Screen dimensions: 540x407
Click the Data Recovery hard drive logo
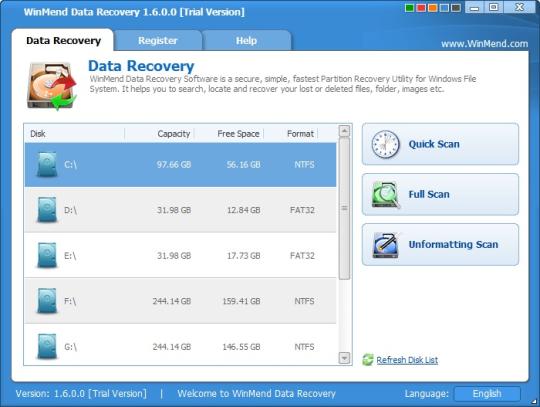52,86
